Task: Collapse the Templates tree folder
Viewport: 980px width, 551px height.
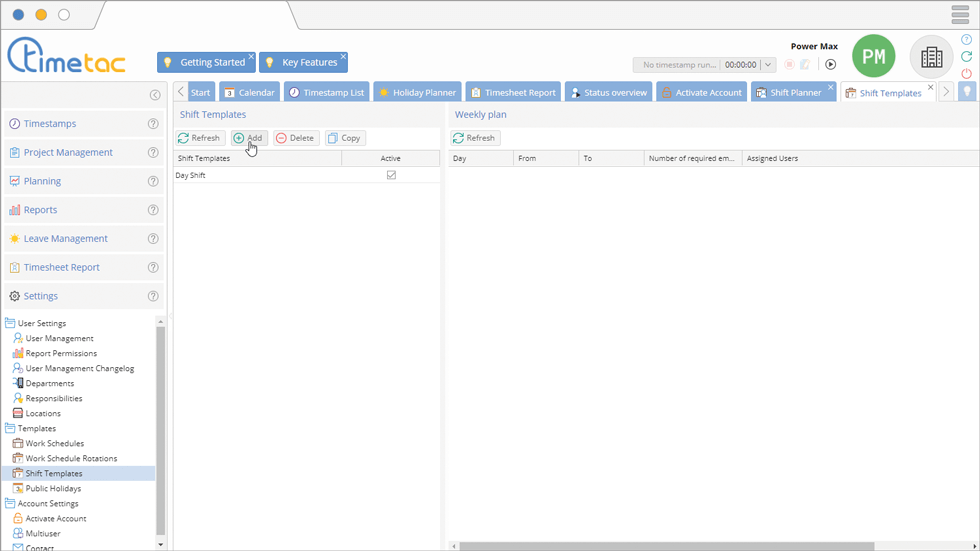Action: [10, 428]
